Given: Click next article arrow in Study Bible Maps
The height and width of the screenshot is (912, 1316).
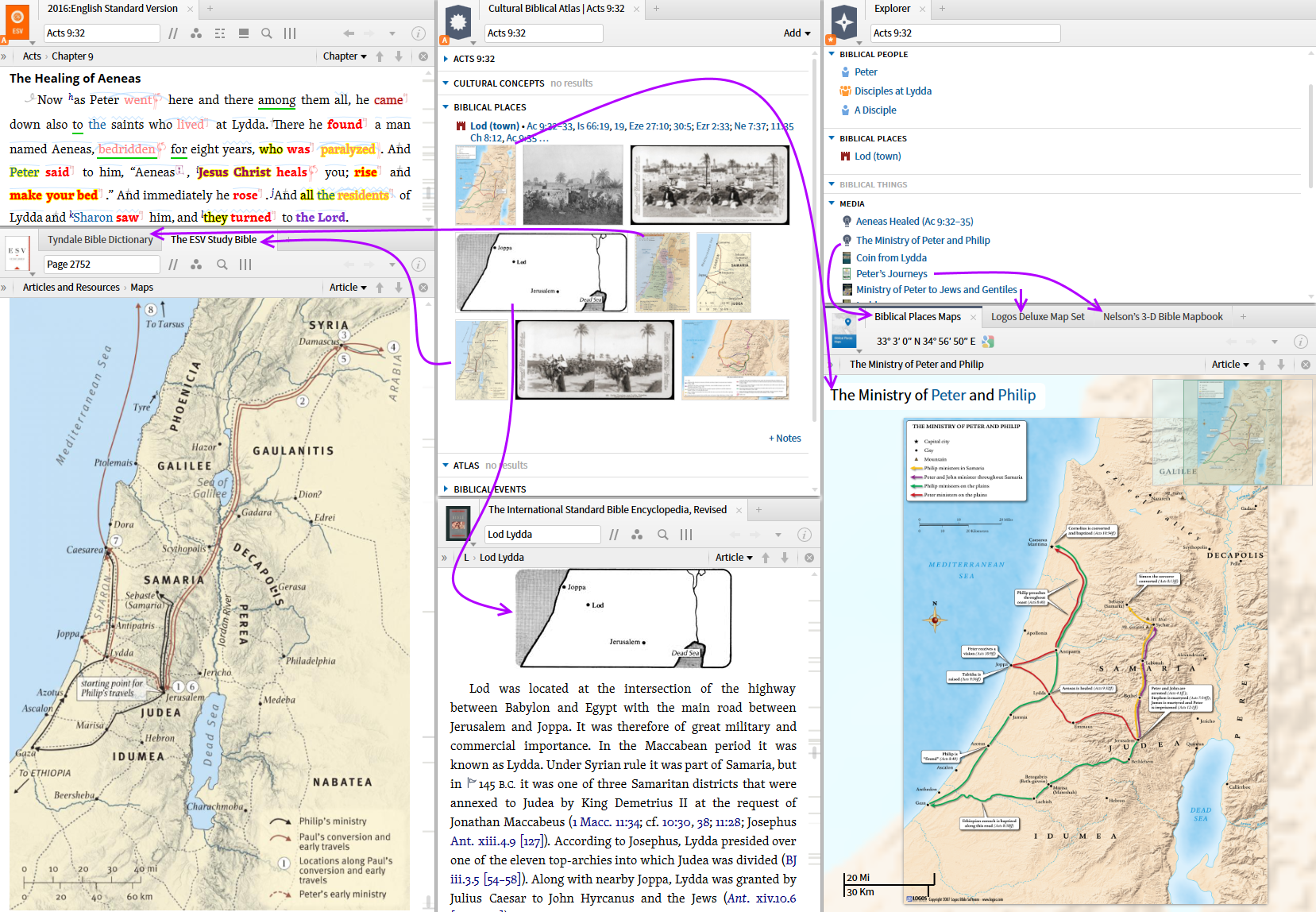Looking at the screenshot, I should coord(399,288).
